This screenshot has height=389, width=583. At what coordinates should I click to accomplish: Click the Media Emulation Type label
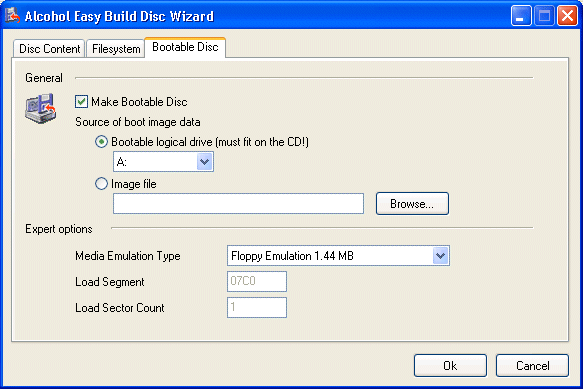coord(128,256)
